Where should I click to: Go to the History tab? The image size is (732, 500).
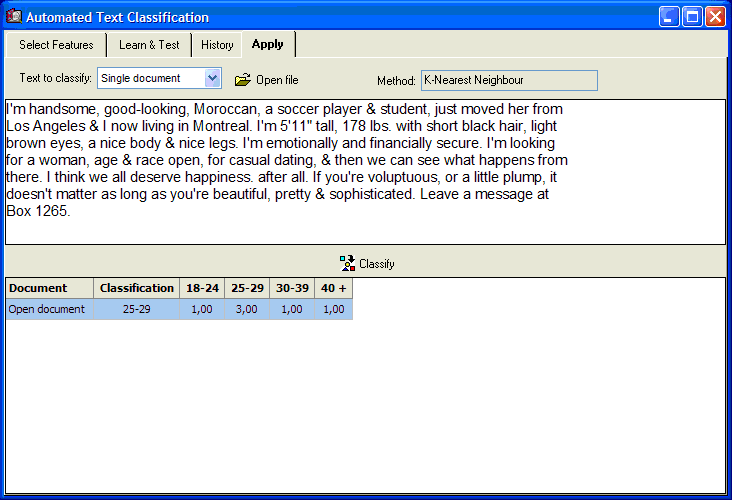point(217,45)
